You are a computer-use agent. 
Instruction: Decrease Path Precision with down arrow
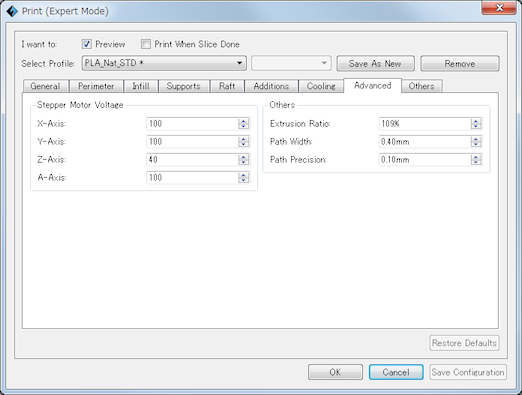point(476,163)
